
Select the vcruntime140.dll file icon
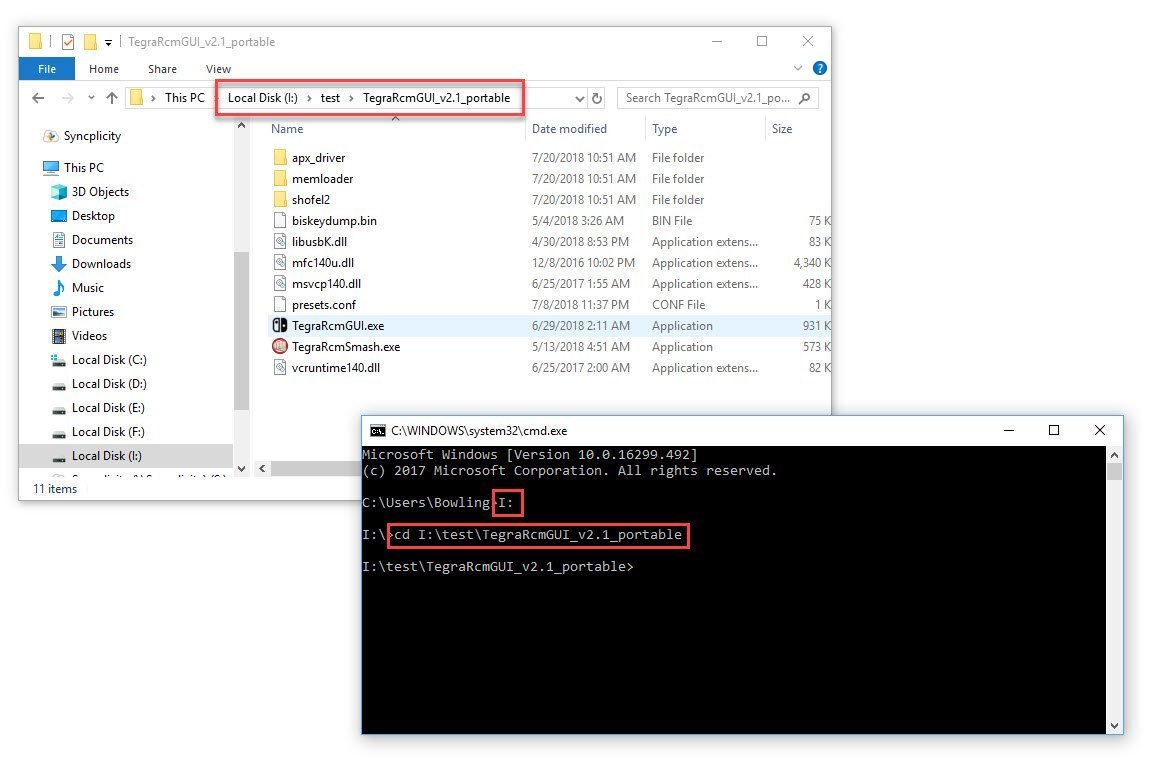[280, 368]
